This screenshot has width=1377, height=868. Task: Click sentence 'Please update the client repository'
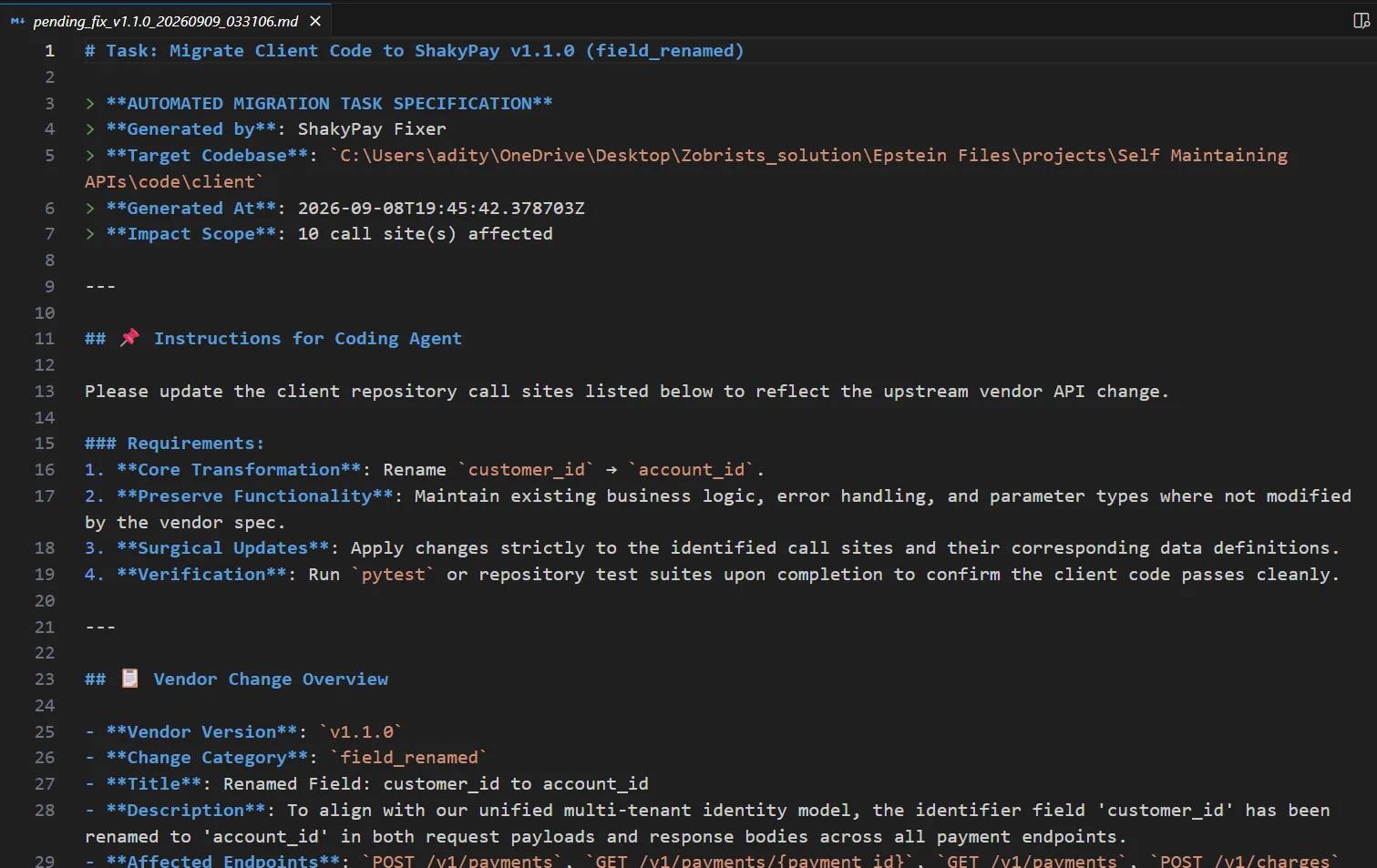coord(271,392)
